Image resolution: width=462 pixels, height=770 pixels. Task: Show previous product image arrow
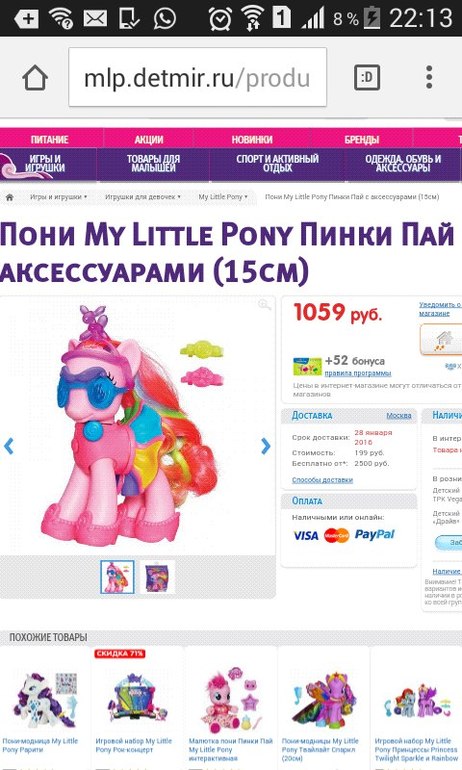point(8,446)
